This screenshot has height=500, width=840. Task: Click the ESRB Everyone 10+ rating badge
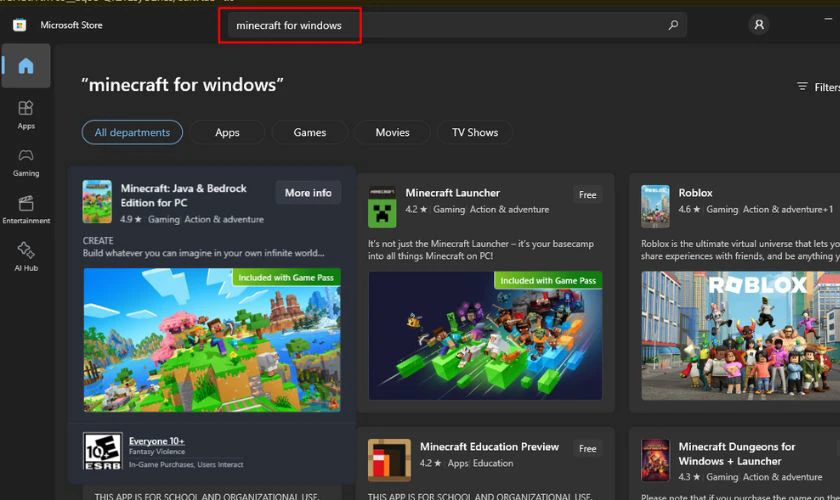coord(103,451)
